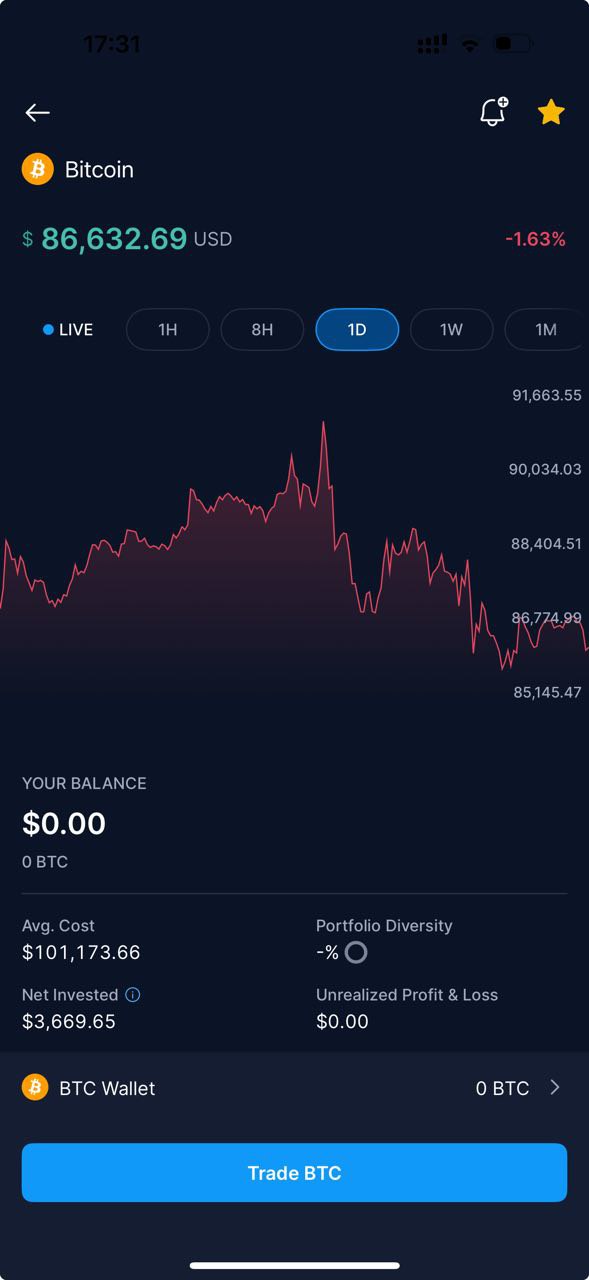Choose the 1M time range
Image resolution: width=589 pixels, height=1280 pixels.
[x=545, y=330]
